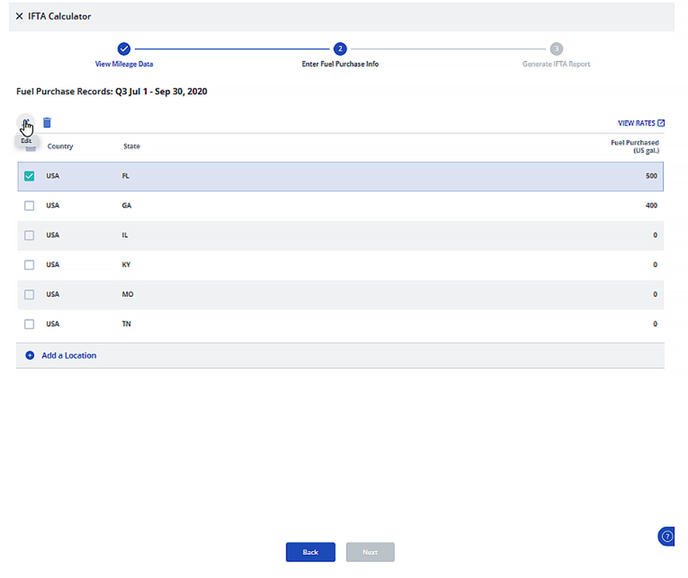Click the IL state cell
688x578 pixels.
[x=125, y=235]
